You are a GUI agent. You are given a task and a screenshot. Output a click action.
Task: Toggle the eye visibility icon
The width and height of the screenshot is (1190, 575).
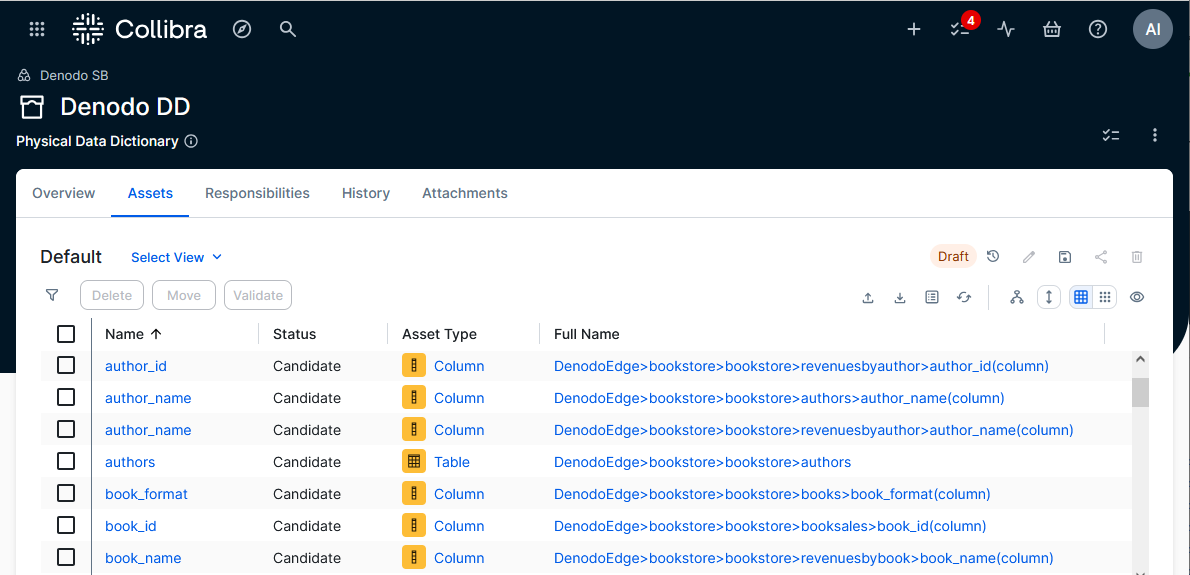coord(1137,297)
